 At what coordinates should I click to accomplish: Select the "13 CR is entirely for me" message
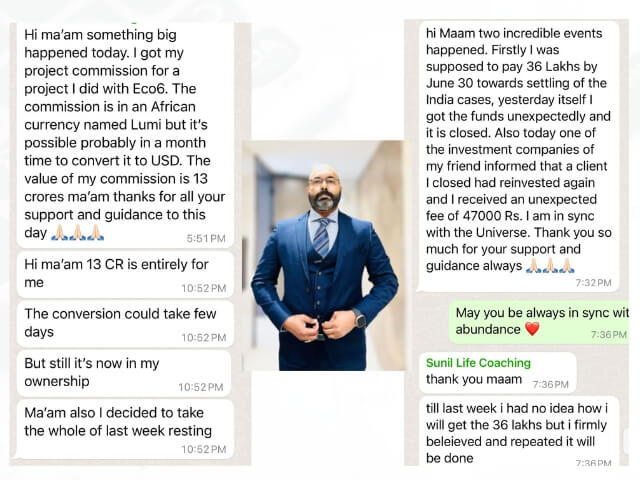(x=125, y=274)
